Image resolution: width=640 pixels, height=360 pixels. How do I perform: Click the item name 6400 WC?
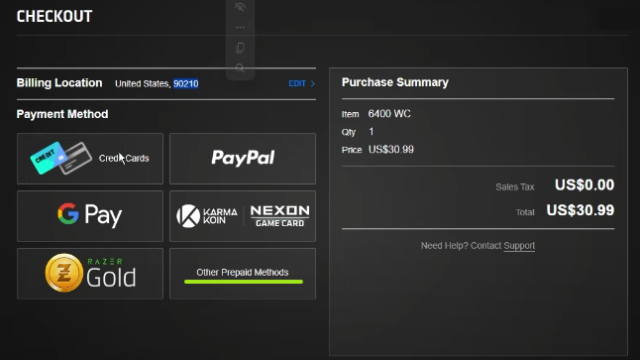[389, 113]
